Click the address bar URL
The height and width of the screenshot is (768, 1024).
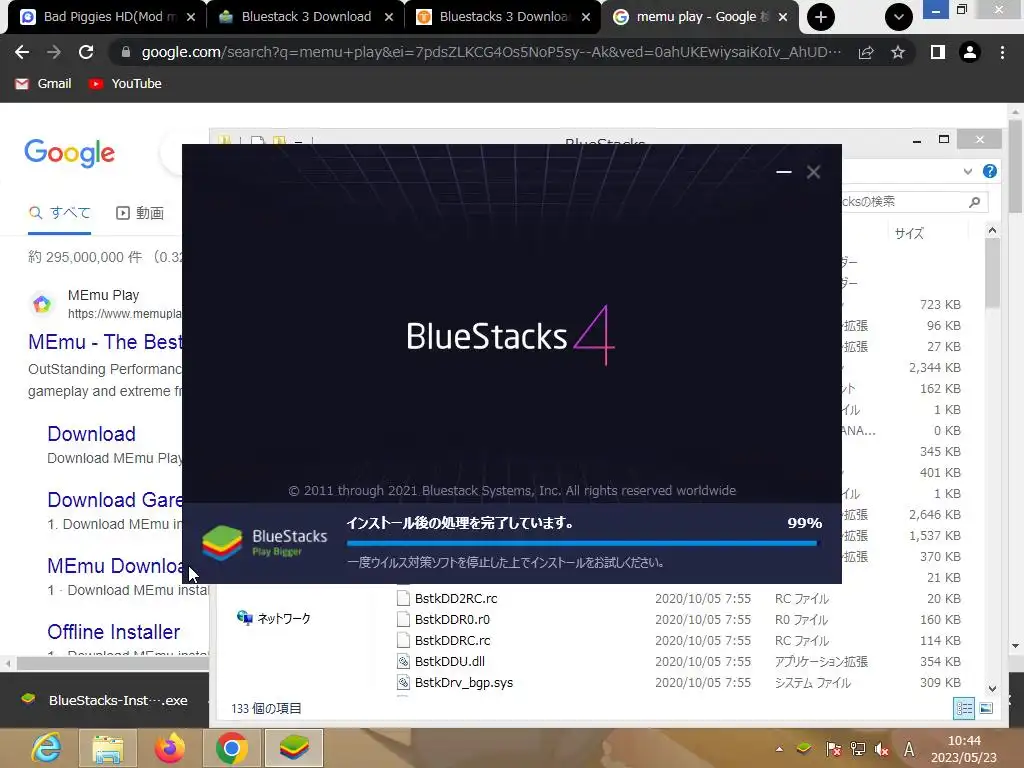tap(491, 52)
